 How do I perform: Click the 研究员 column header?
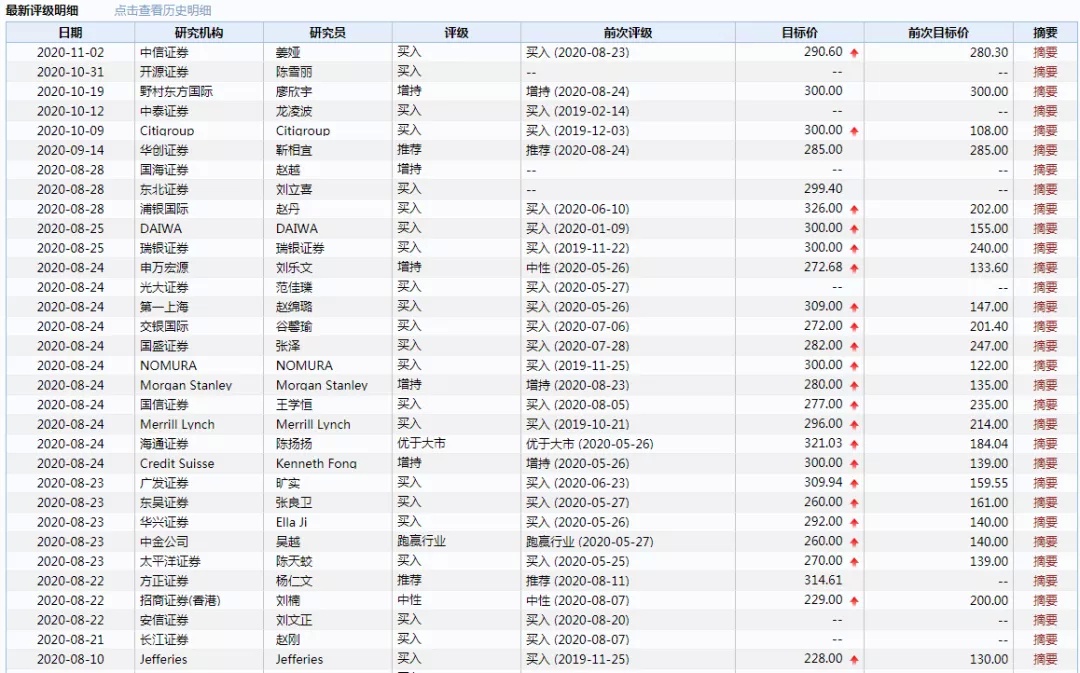[x=328, y=32]
